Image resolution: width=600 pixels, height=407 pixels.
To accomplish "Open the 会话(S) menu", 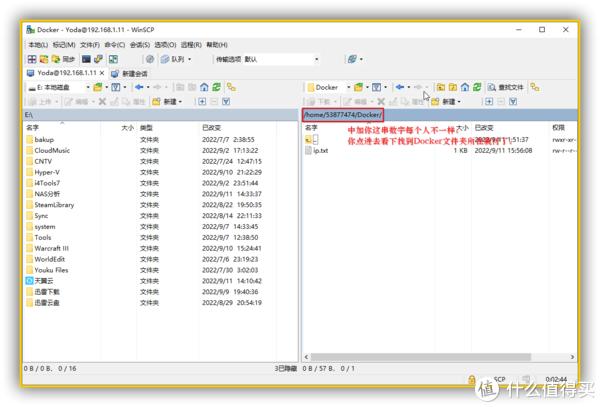I will coord(140,45).
